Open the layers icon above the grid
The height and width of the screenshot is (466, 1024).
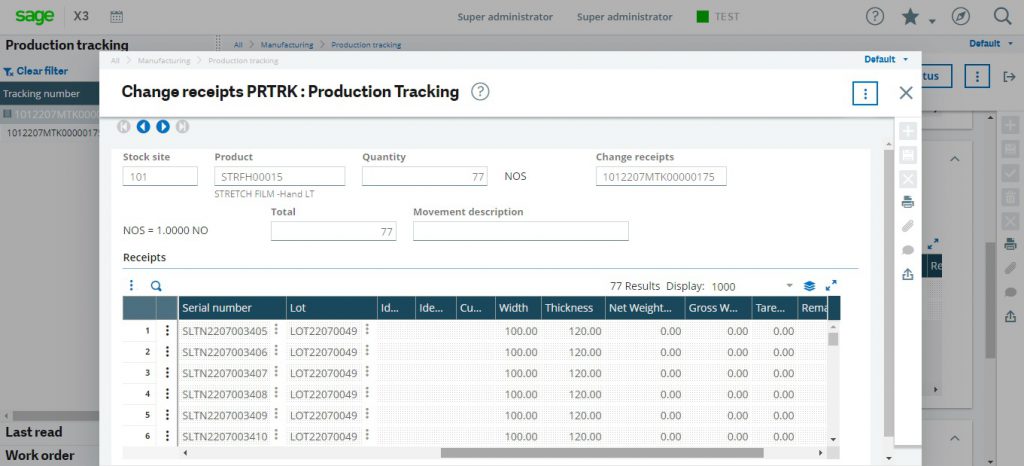[810, 285]
